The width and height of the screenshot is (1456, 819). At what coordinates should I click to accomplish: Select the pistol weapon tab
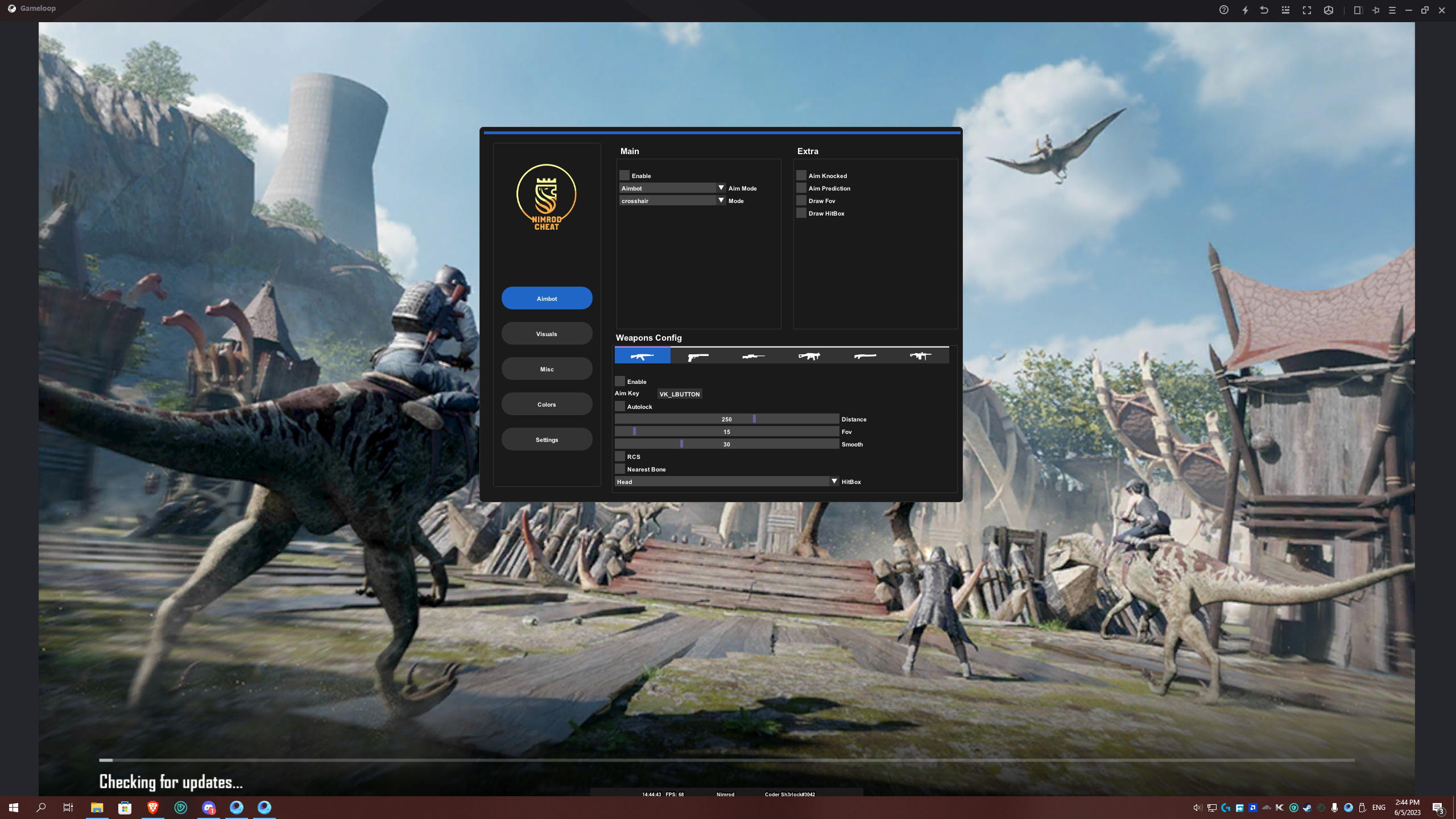[698, 356]
